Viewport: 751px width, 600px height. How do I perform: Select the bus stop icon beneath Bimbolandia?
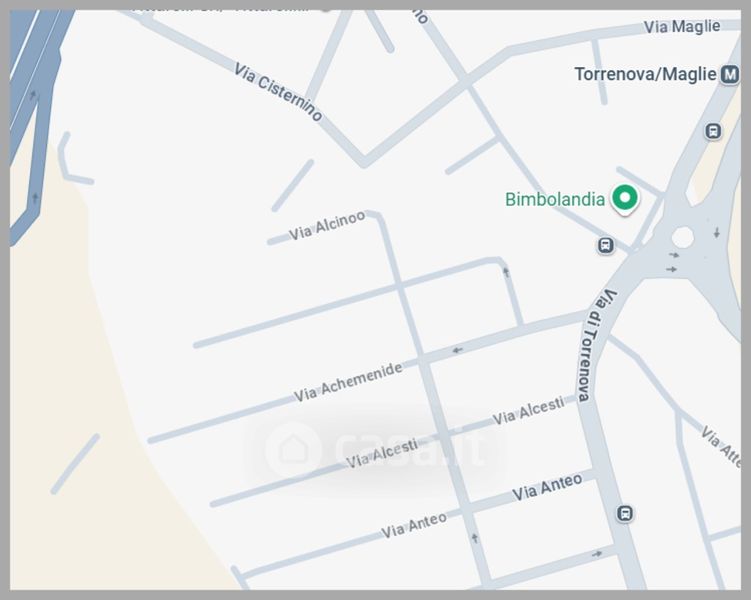point(605,246)
